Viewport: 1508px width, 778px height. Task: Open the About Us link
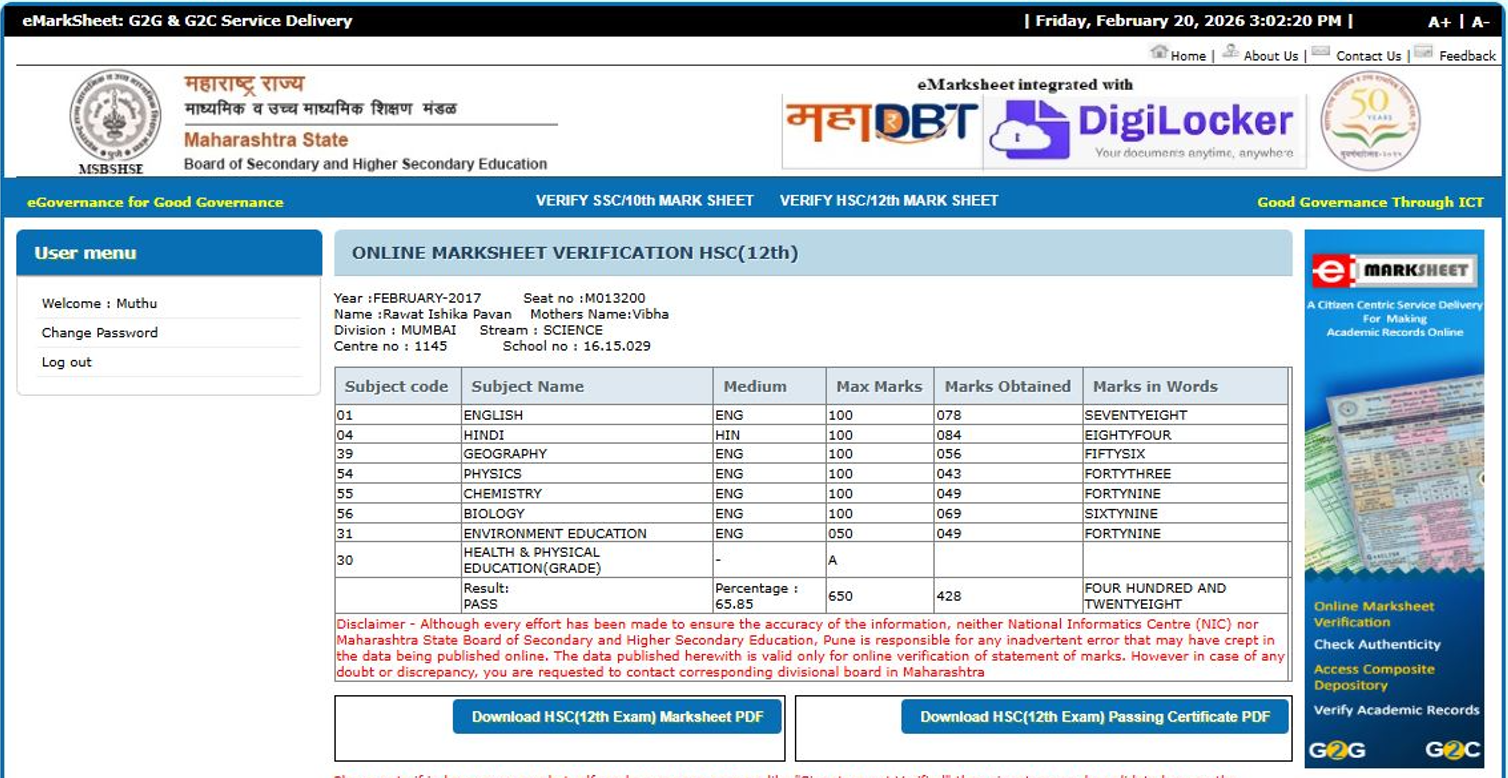pyautogui.click(x=1271, y=56)
